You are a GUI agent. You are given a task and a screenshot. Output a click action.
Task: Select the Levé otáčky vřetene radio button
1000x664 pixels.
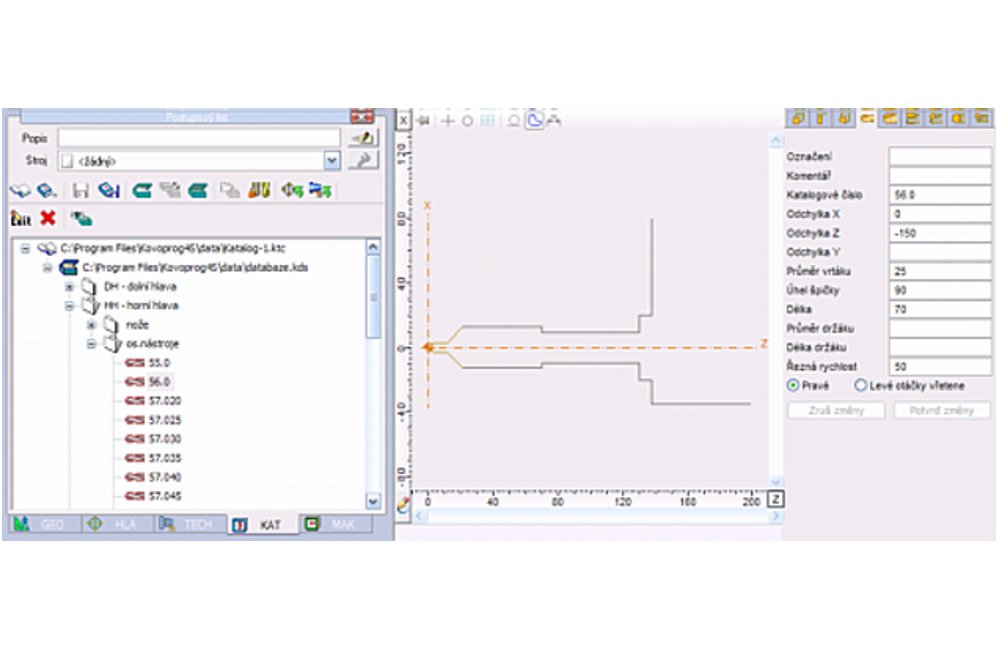tap(860, 385)
